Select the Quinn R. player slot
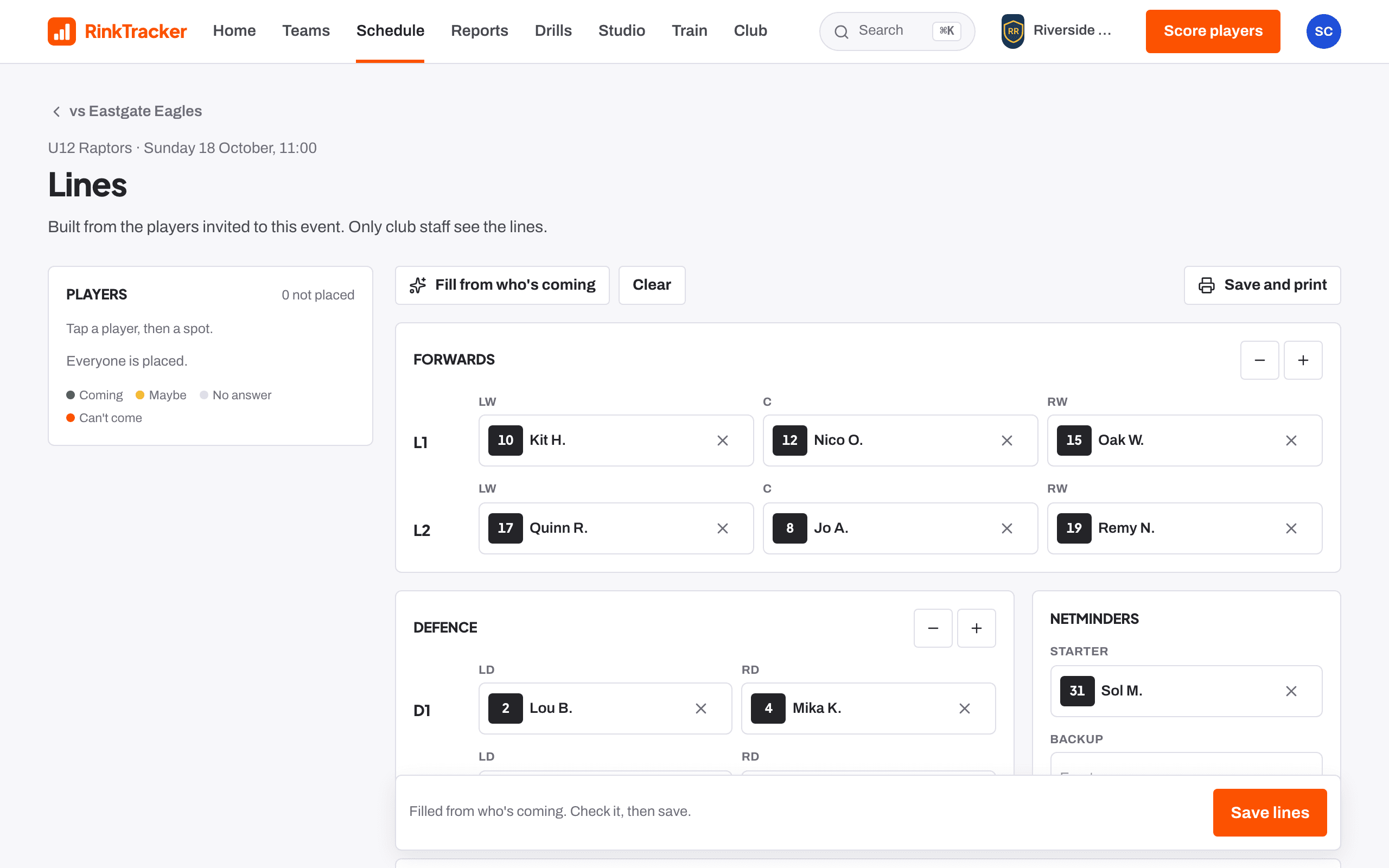Viewport: 1389px width, 868px height. point(616,528)
